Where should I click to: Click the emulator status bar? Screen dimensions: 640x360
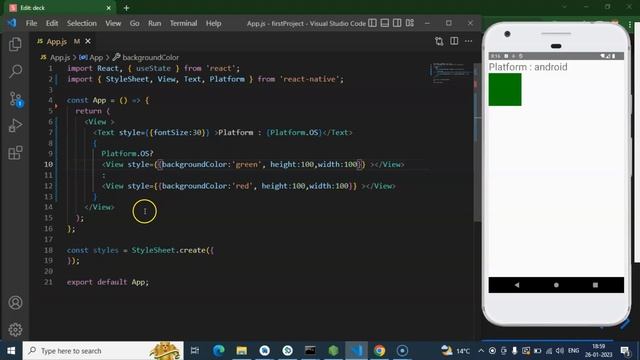point(556,56)
